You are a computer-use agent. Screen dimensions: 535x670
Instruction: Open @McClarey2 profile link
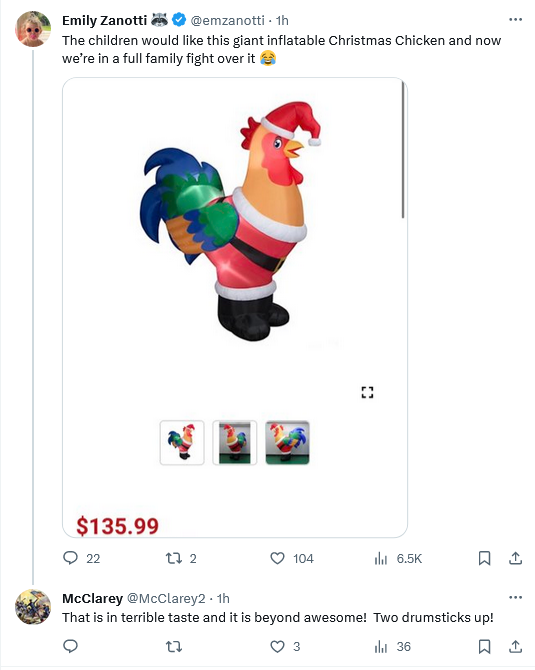(x=166, y=598)
